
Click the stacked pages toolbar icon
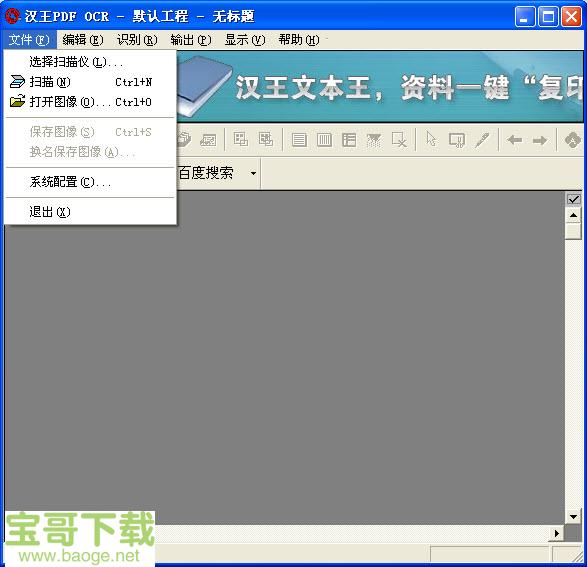click(x=184, y=140)
